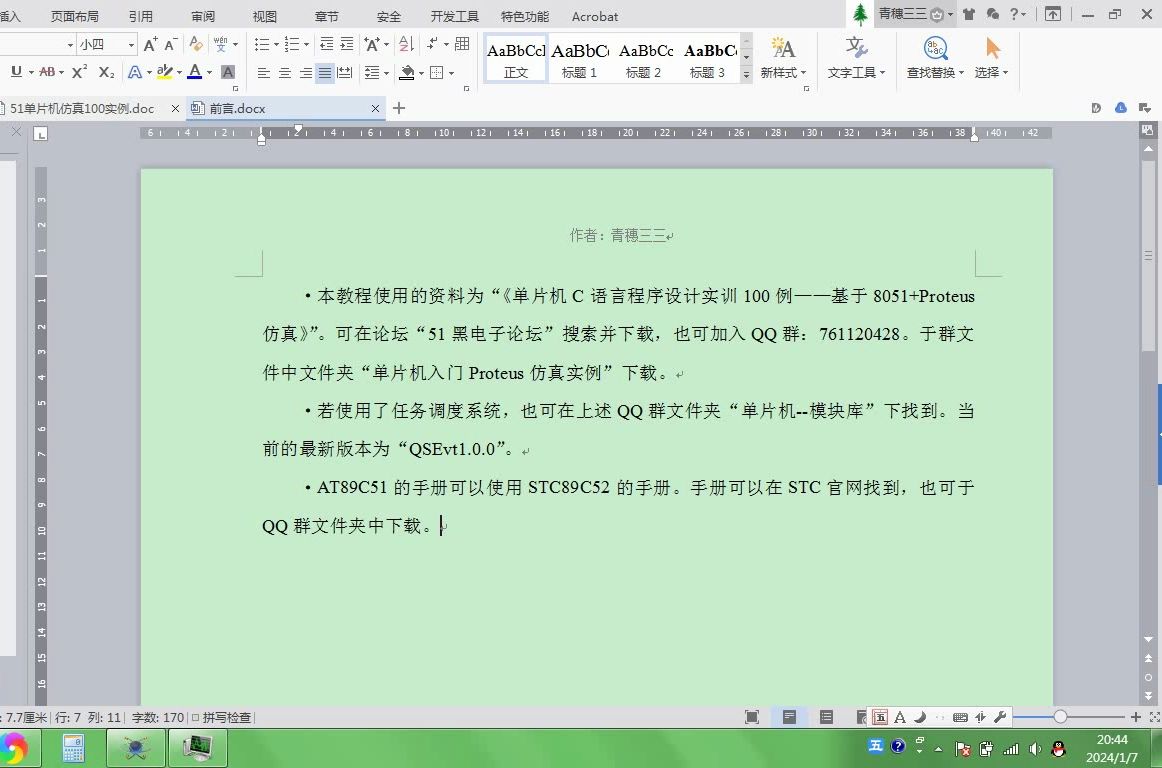Align paragraph text to the left
The width and height of the screenshot is (1162, 768).
(264, 73)
